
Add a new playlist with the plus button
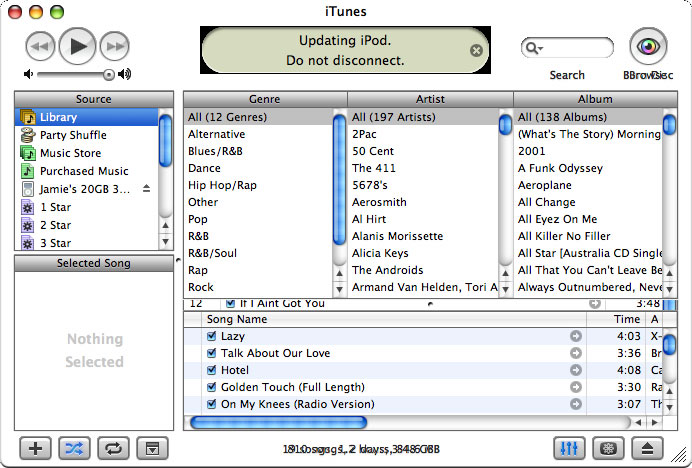pos(35,449)
